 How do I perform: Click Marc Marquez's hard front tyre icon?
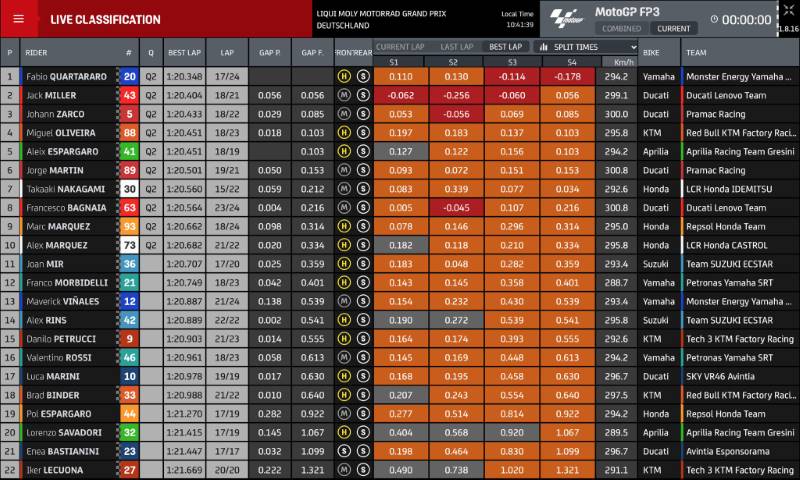point(344,226)
